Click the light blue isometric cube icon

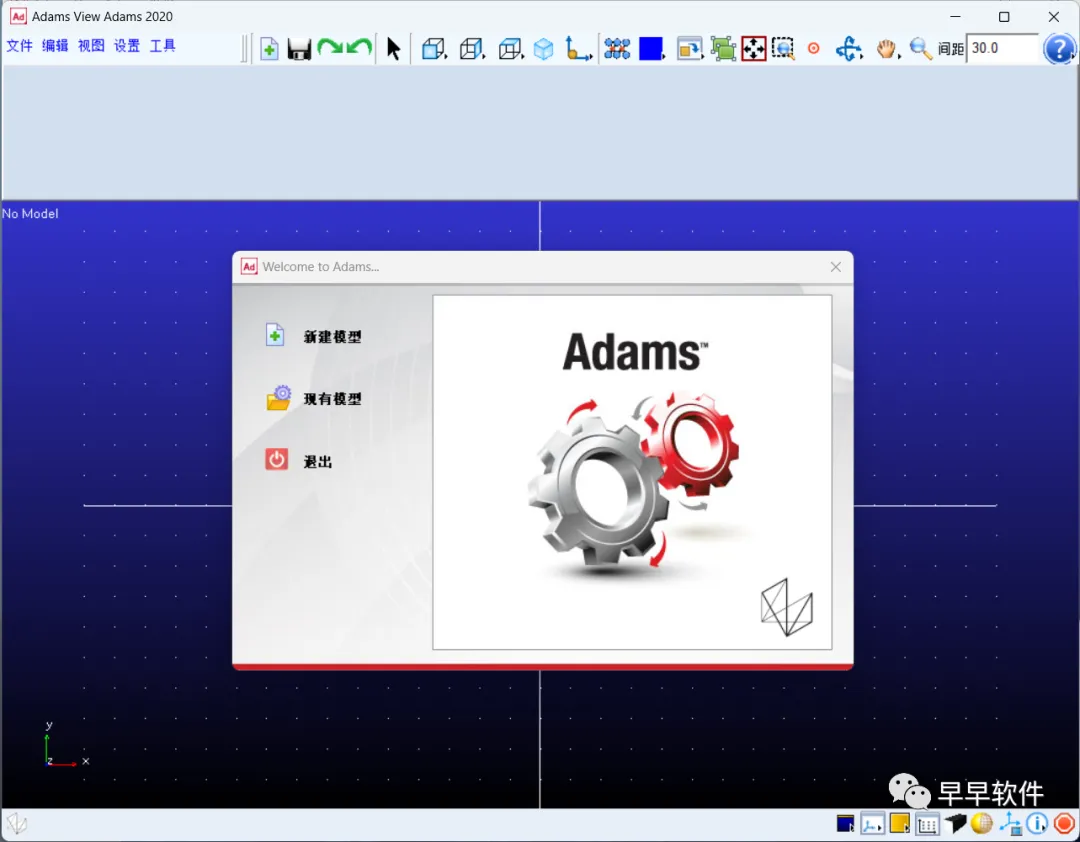coord(543,49)
